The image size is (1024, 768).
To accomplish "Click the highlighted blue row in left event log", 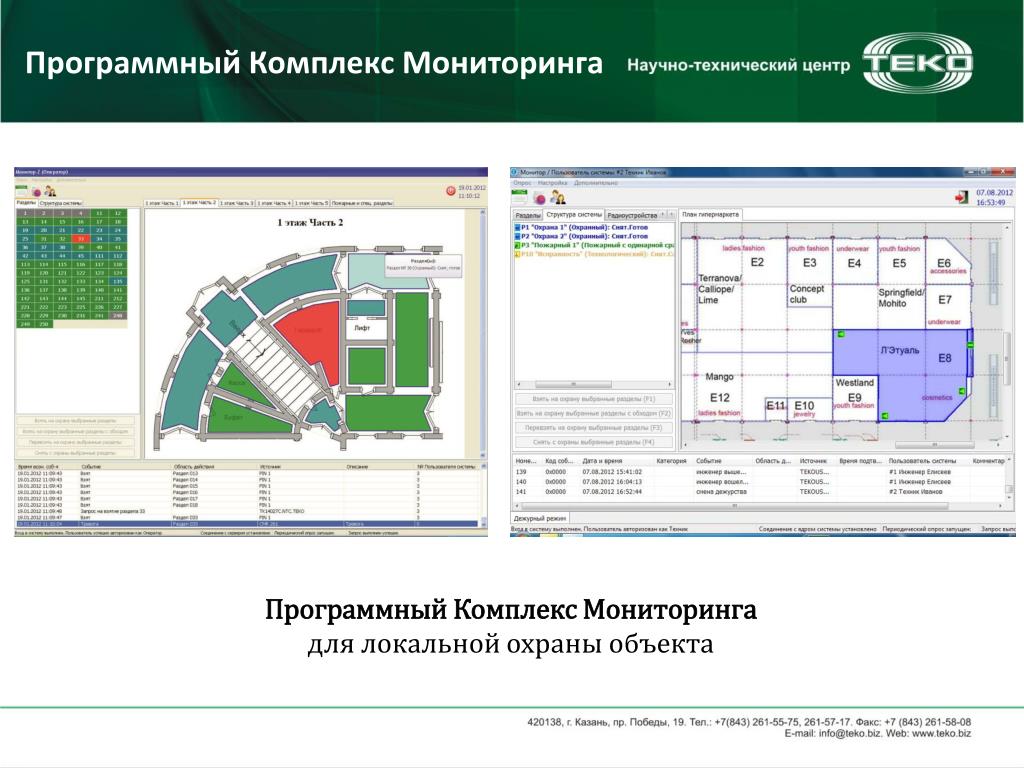I will 247,524.
